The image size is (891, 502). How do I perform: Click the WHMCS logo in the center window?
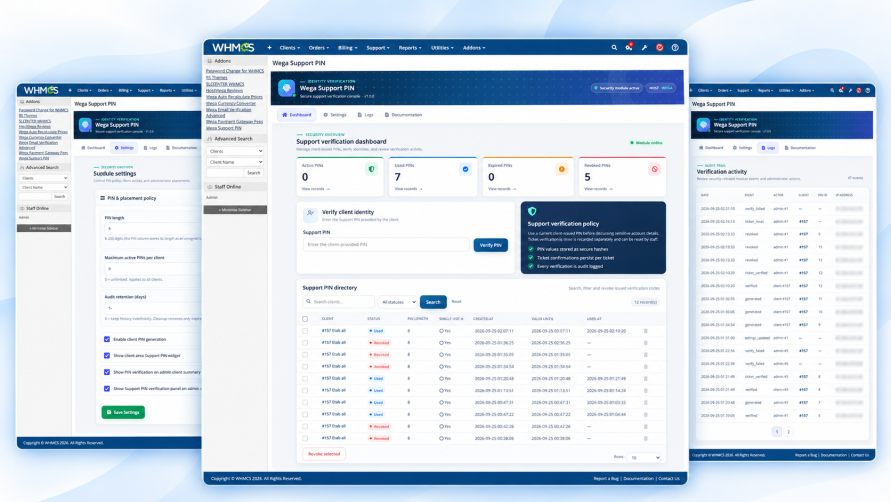click(x=233, y=48)
